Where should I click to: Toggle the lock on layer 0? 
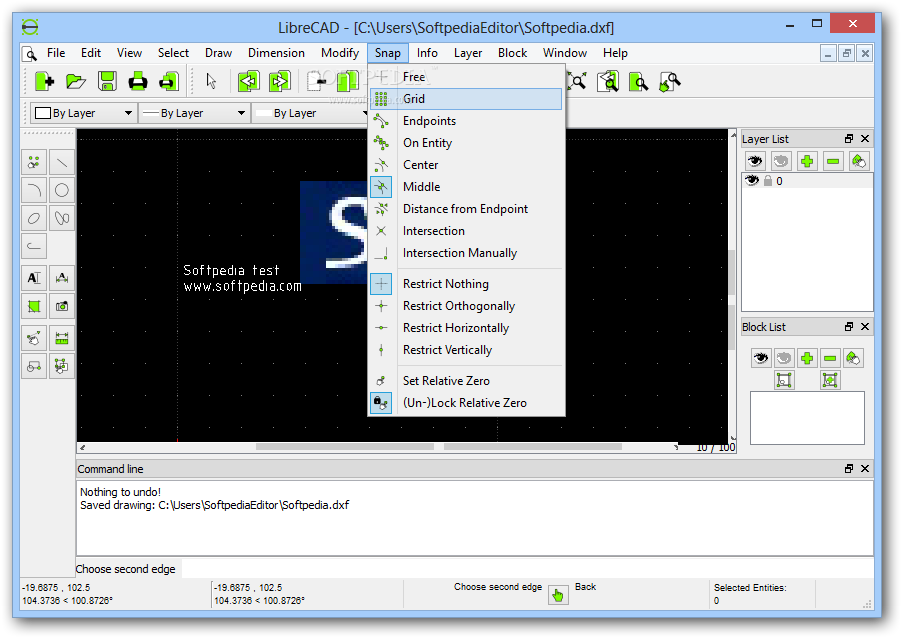[x=767, y=181]
